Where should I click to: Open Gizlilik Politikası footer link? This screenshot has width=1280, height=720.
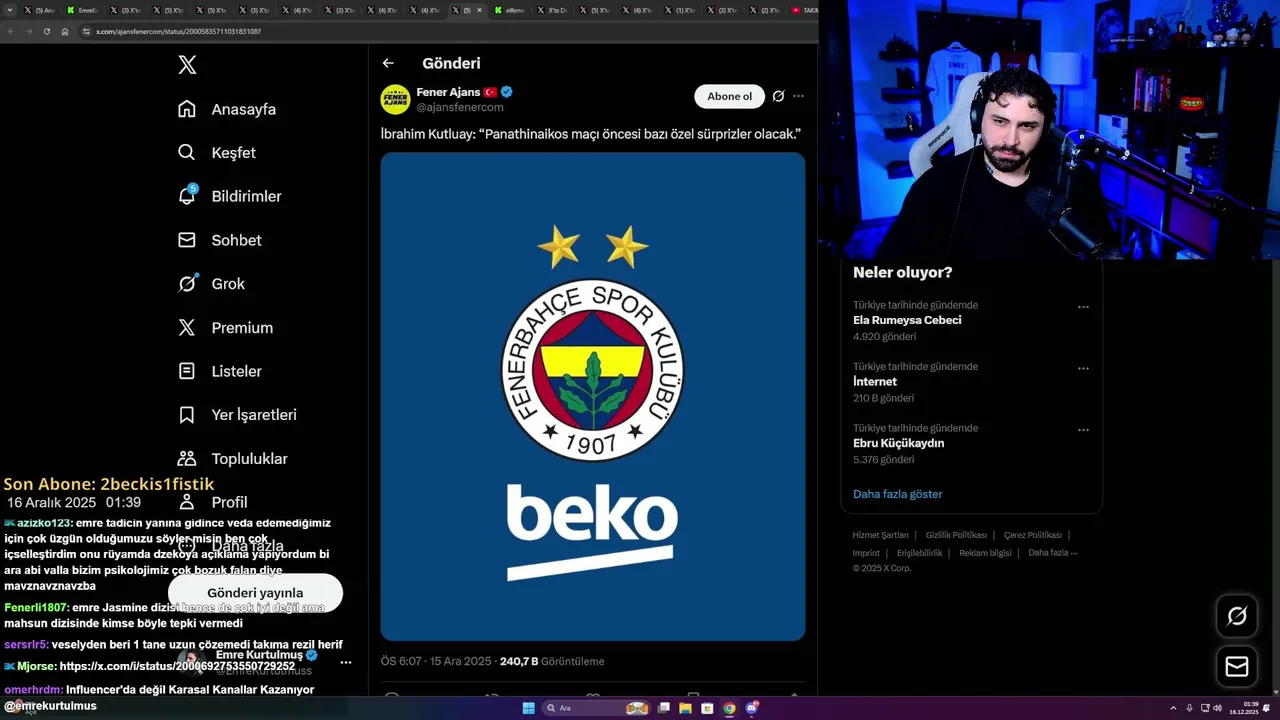pos(956,535)
